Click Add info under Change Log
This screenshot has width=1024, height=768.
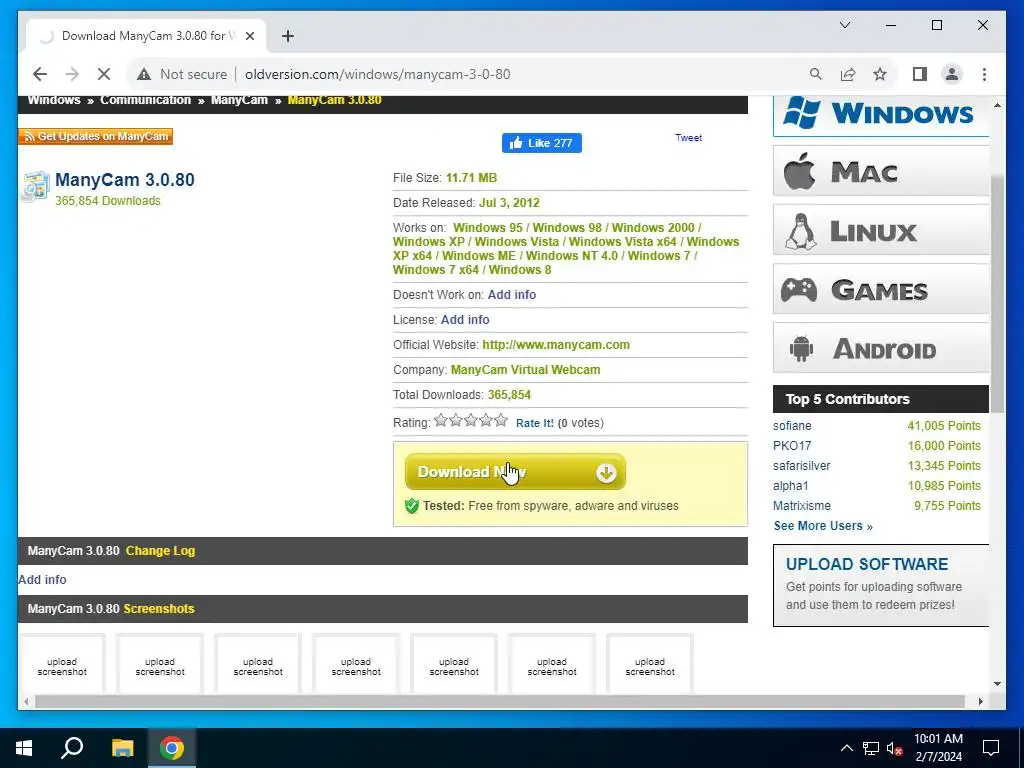point(42,580)
